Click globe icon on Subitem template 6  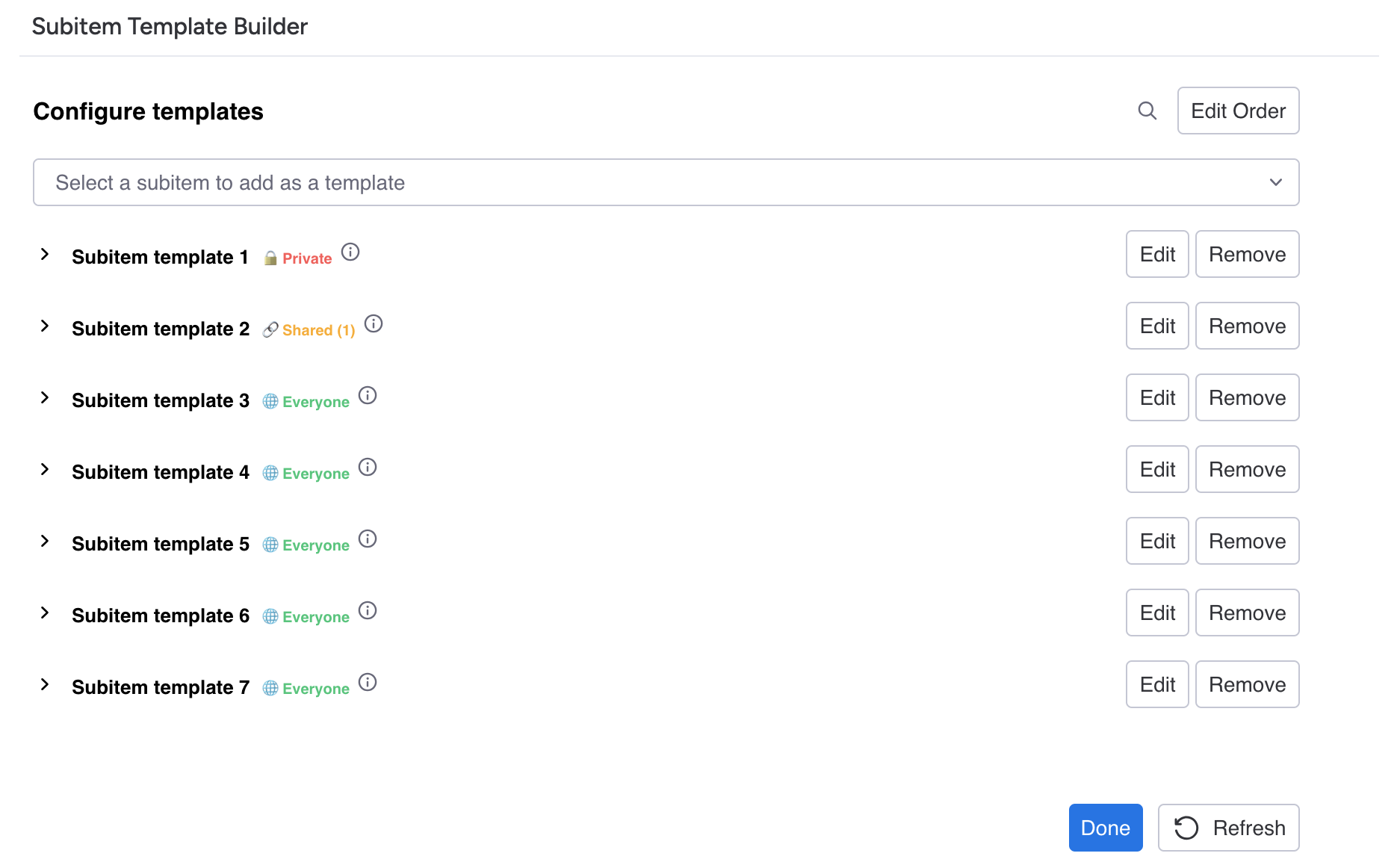(270, 617)
